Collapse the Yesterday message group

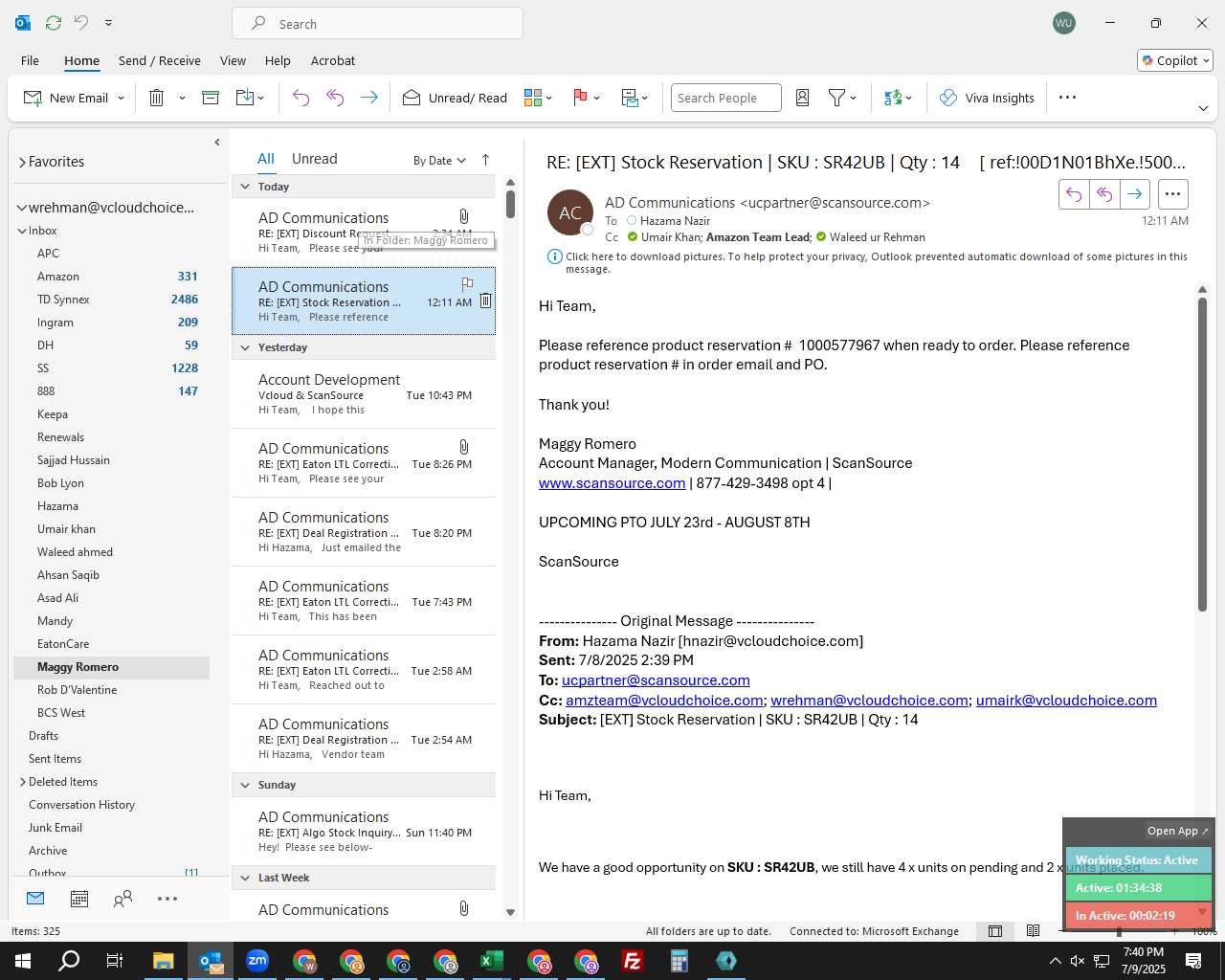pyautogui.click(x=245, y=347)
